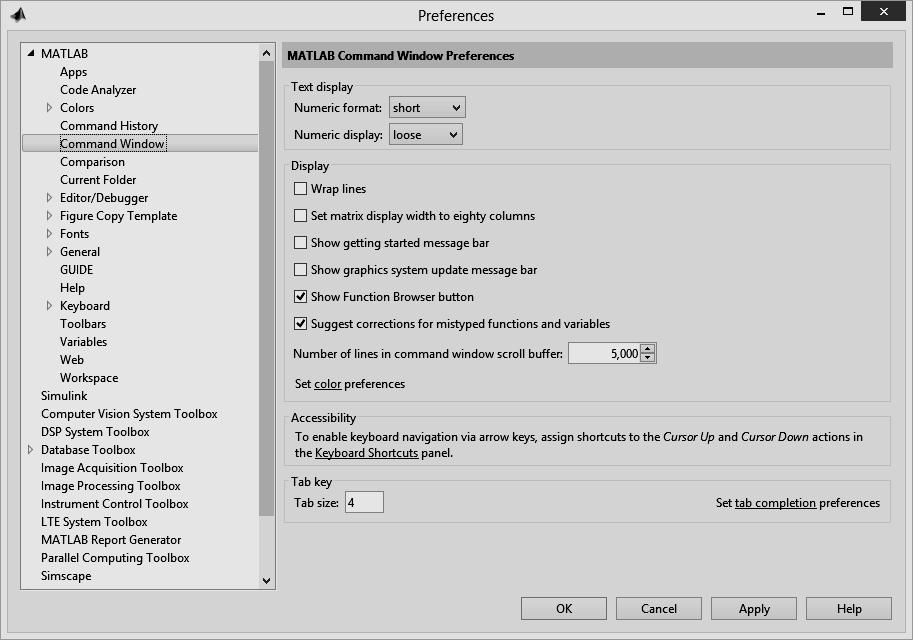Select Parallel Computing Toolbox
This screenshot has height=640, width=913.
pos(115,558)
